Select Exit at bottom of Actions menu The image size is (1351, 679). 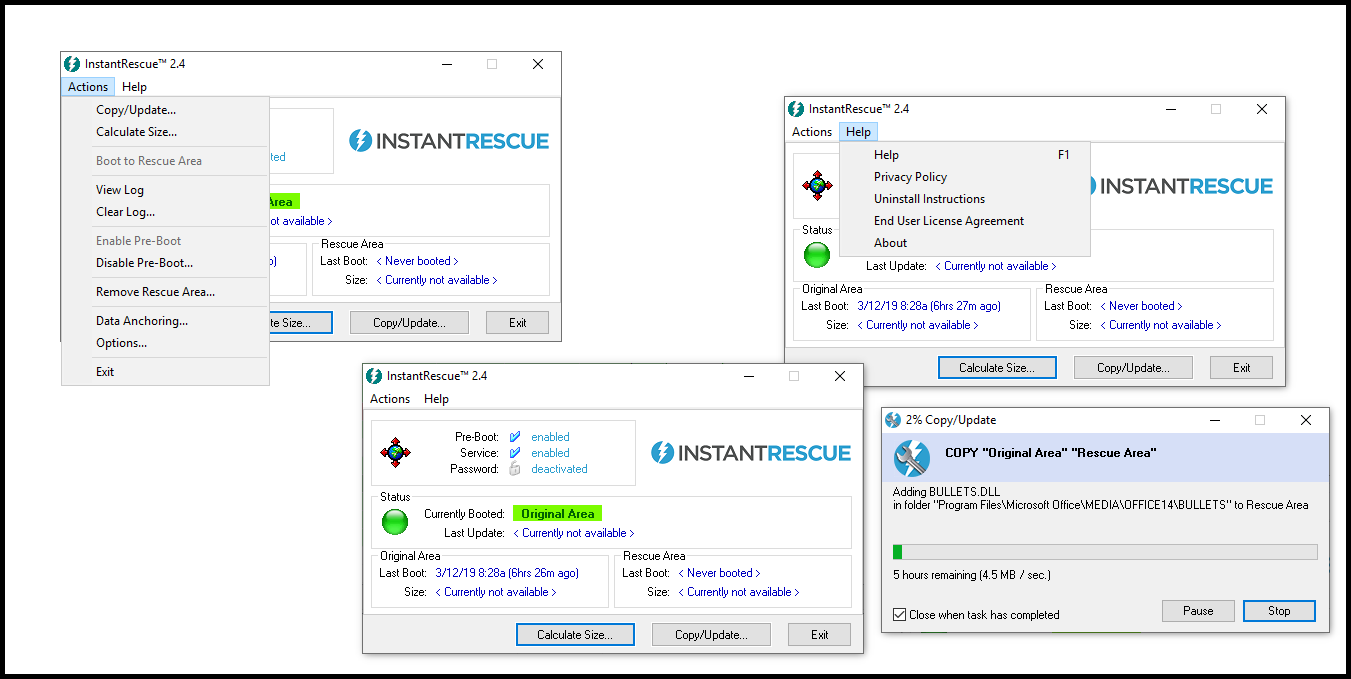105,372
